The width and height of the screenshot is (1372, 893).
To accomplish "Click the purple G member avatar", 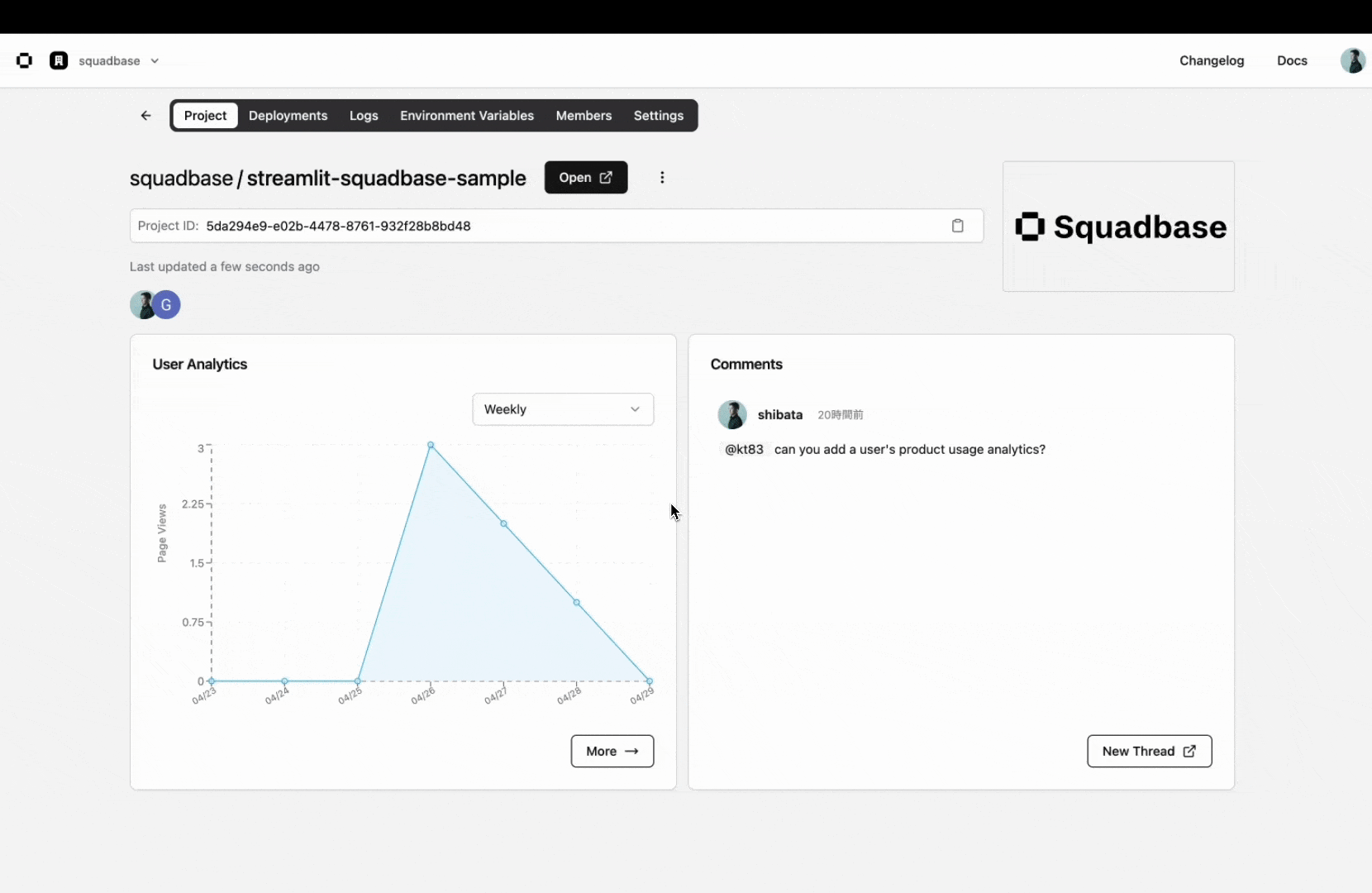I will tap(167, 304).
